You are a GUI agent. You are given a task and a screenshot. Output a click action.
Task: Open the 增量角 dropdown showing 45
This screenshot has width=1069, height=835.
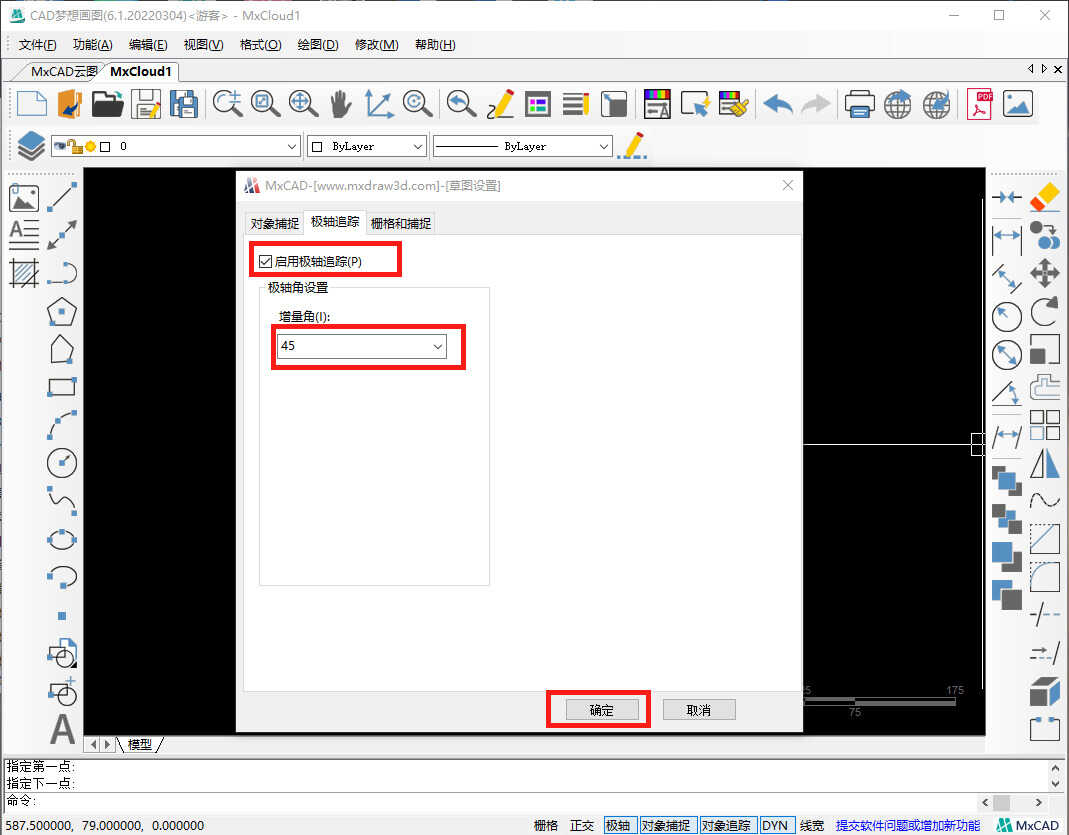tap(361, 346)
